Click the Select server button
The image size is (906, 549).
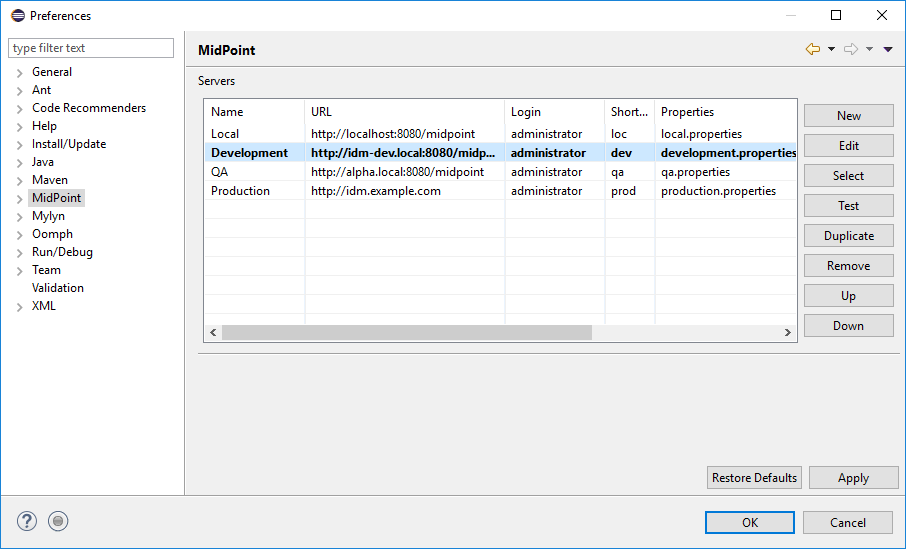point(849,176)
